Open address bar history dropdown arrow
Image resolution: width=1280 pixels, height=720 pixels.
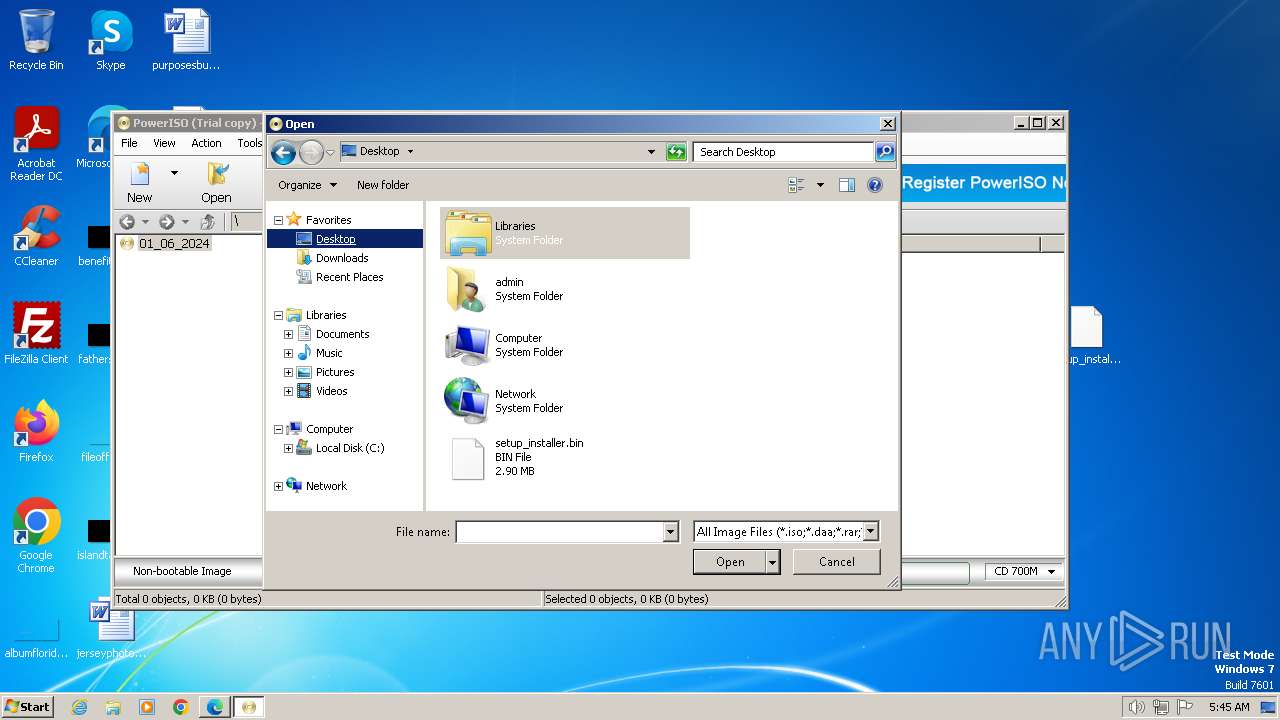(651, 152)
